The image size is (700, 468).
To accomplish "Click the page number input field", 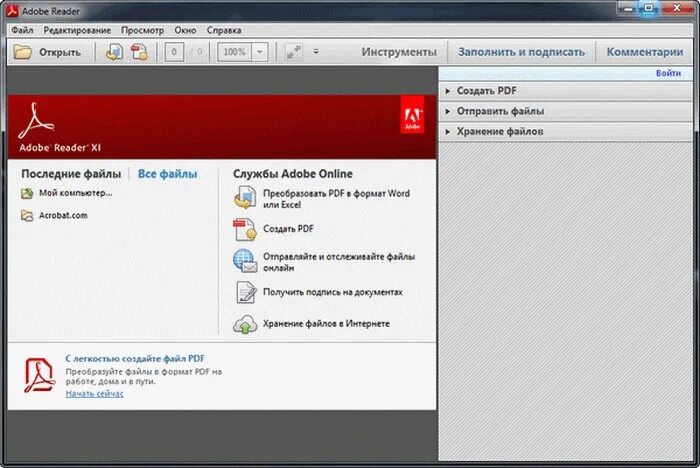I will pyautogui.click(x=174, y=52).
